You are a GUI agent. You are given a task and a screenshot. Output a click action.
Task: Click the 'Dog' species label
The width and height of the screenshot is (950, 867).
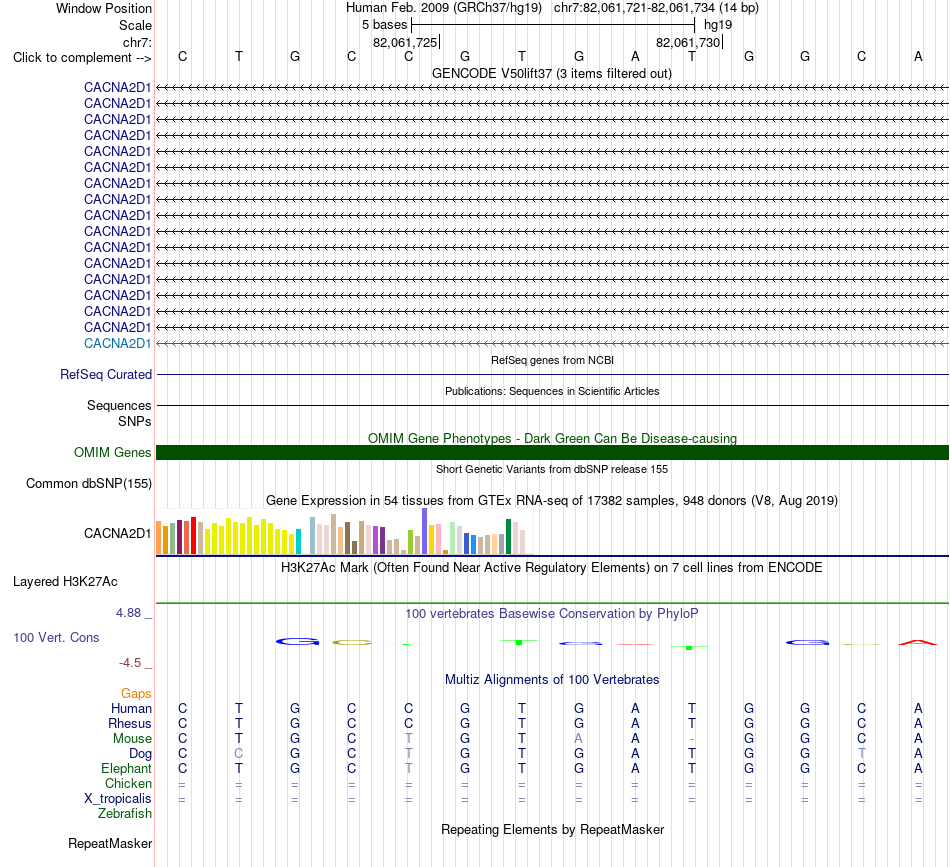pyautogui.click(x=141, y=754)
